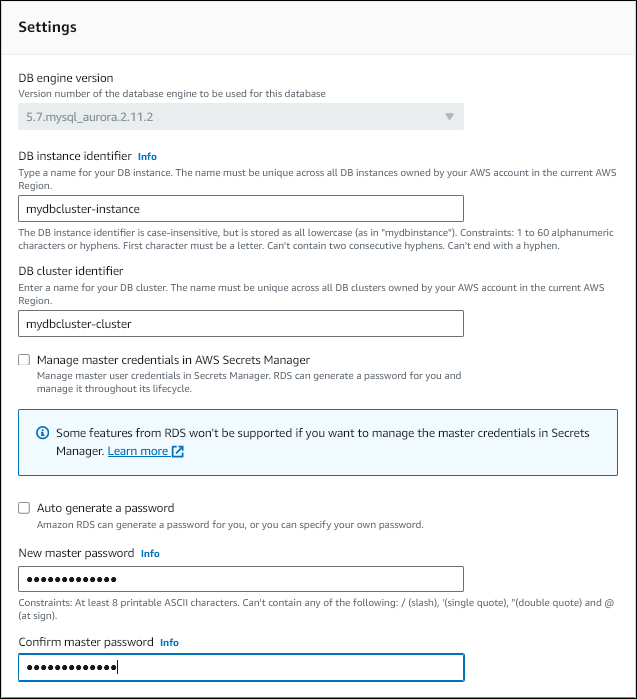Image resolution: width=637 pixels, height=699 pixels.
Task: Click into the Confirm master password field
Action: (x=241, y=668)
